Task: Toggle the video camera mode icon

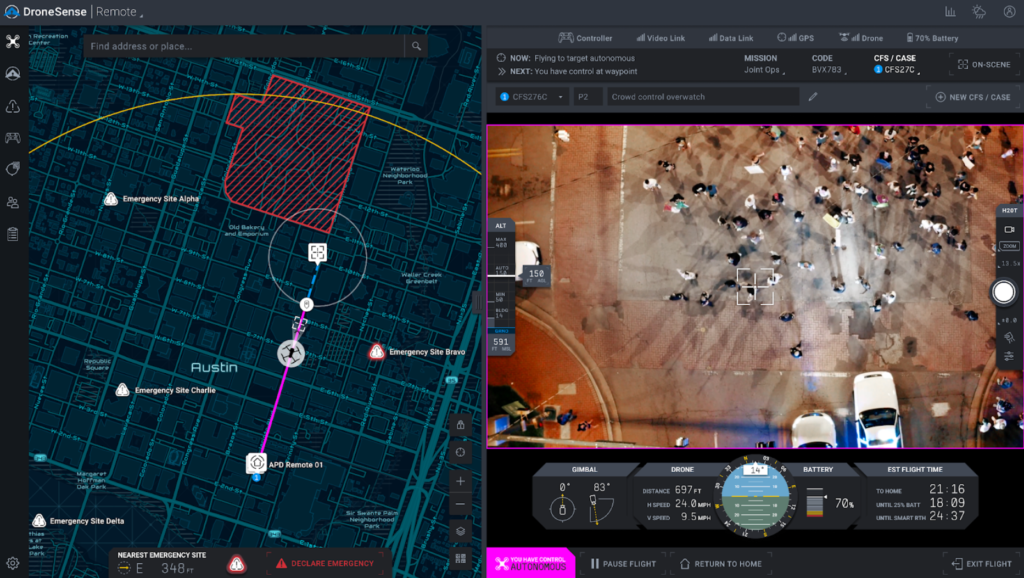Action: pyautogui.click(x=1009, y=229)
